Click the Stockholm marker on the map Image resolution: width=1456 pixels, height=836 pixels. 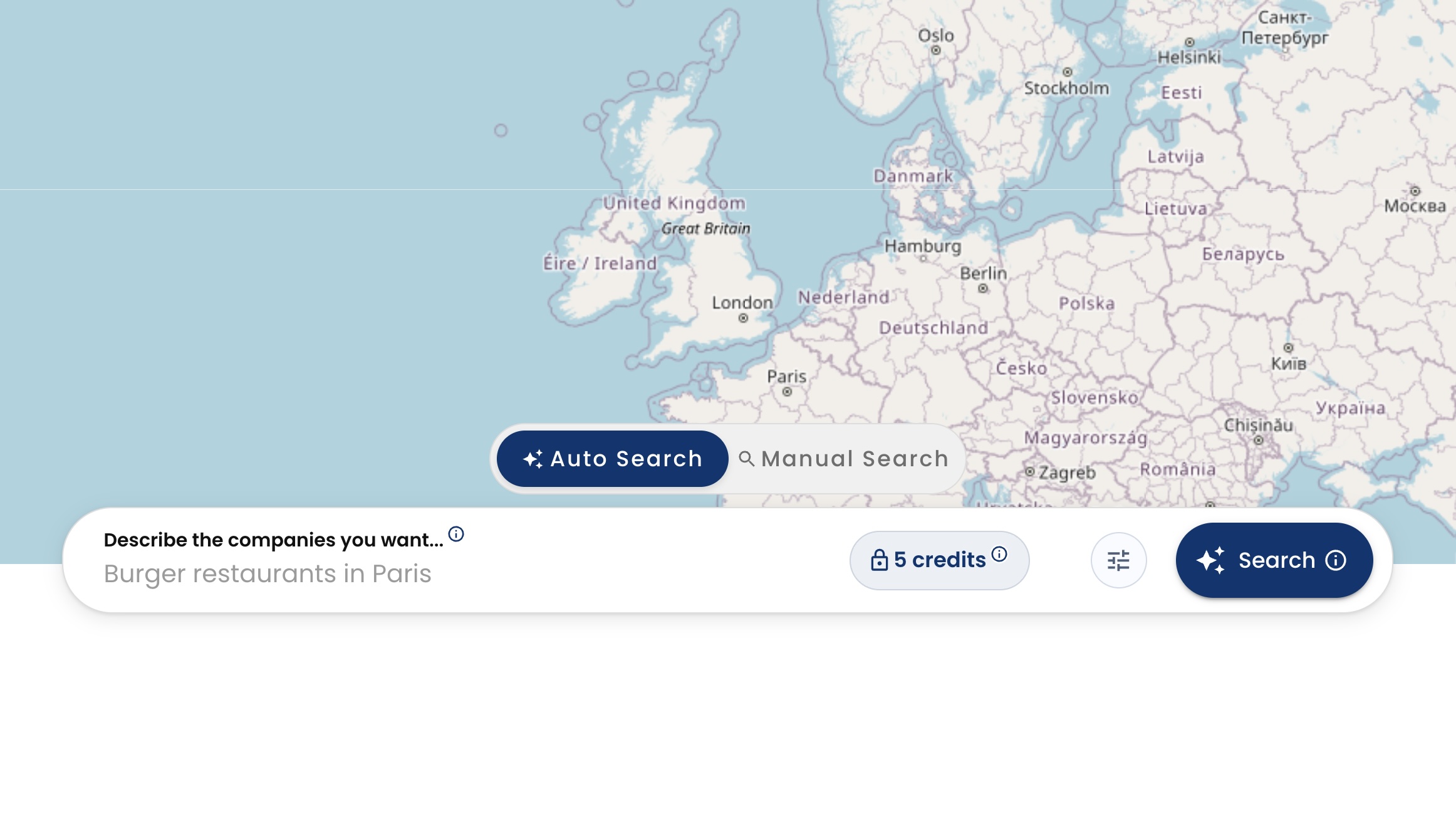point(1068,72)
